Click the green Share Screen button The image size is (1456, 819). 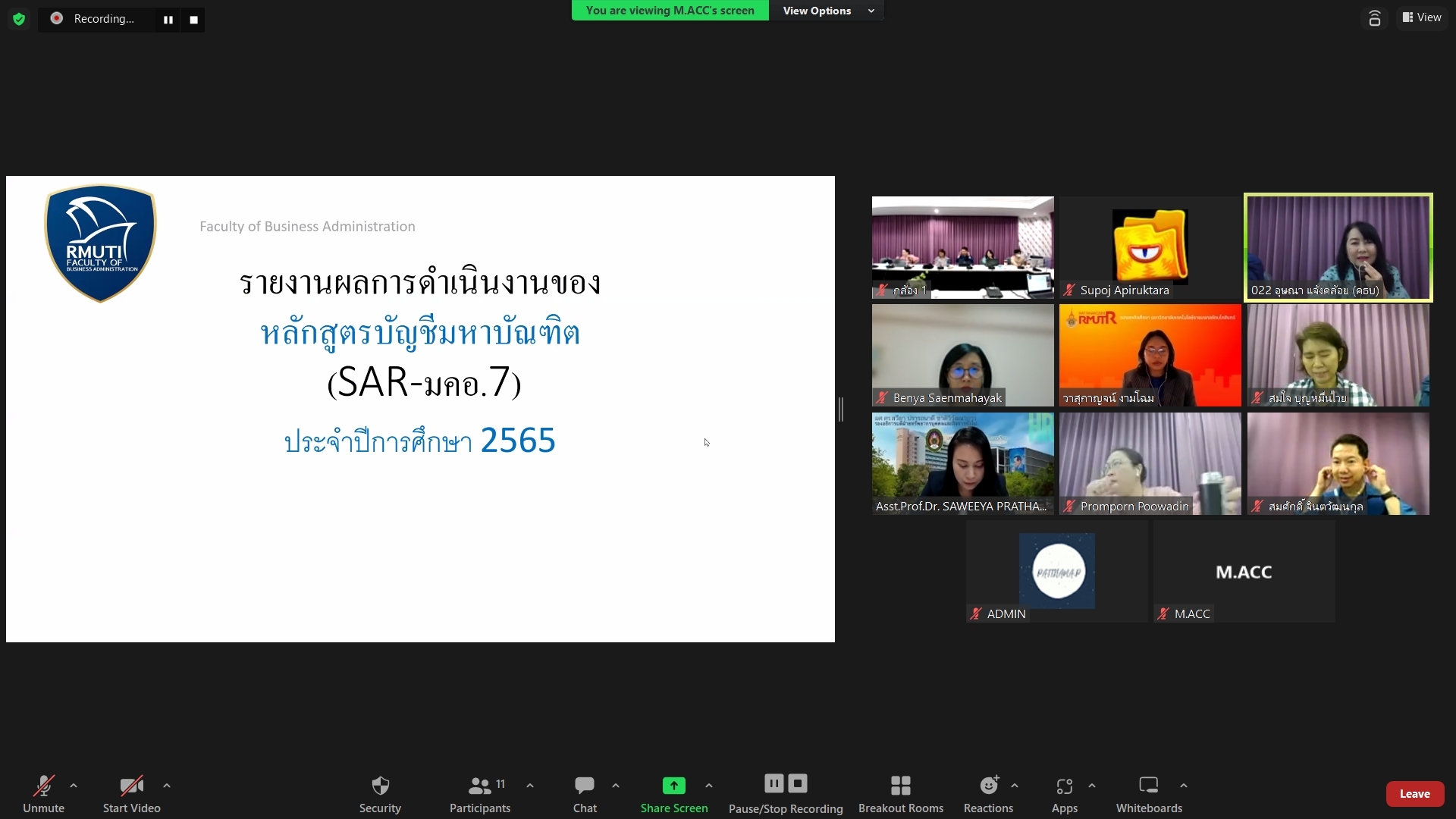pos(674,794)
